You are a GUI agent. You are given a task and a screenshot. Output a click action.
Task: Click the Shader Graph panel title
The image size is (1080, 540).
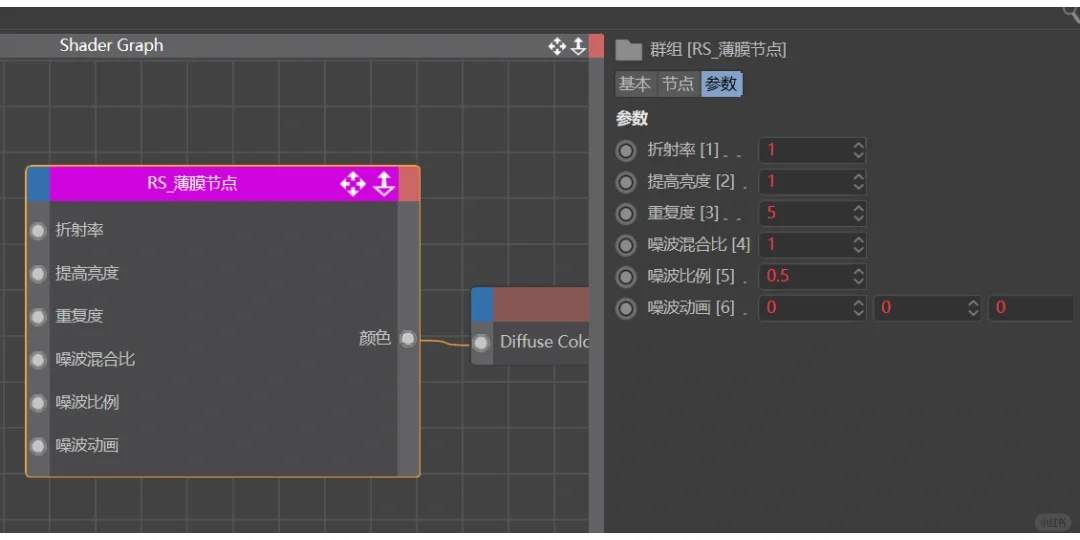coord(112,45)
